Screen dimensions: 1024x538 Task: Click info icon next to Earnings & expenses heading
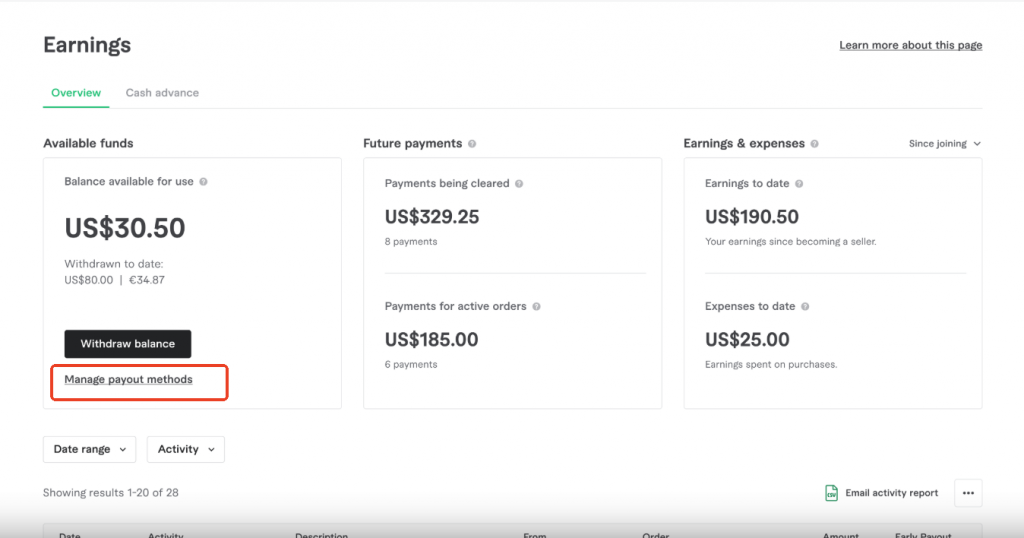pos(815,144)
